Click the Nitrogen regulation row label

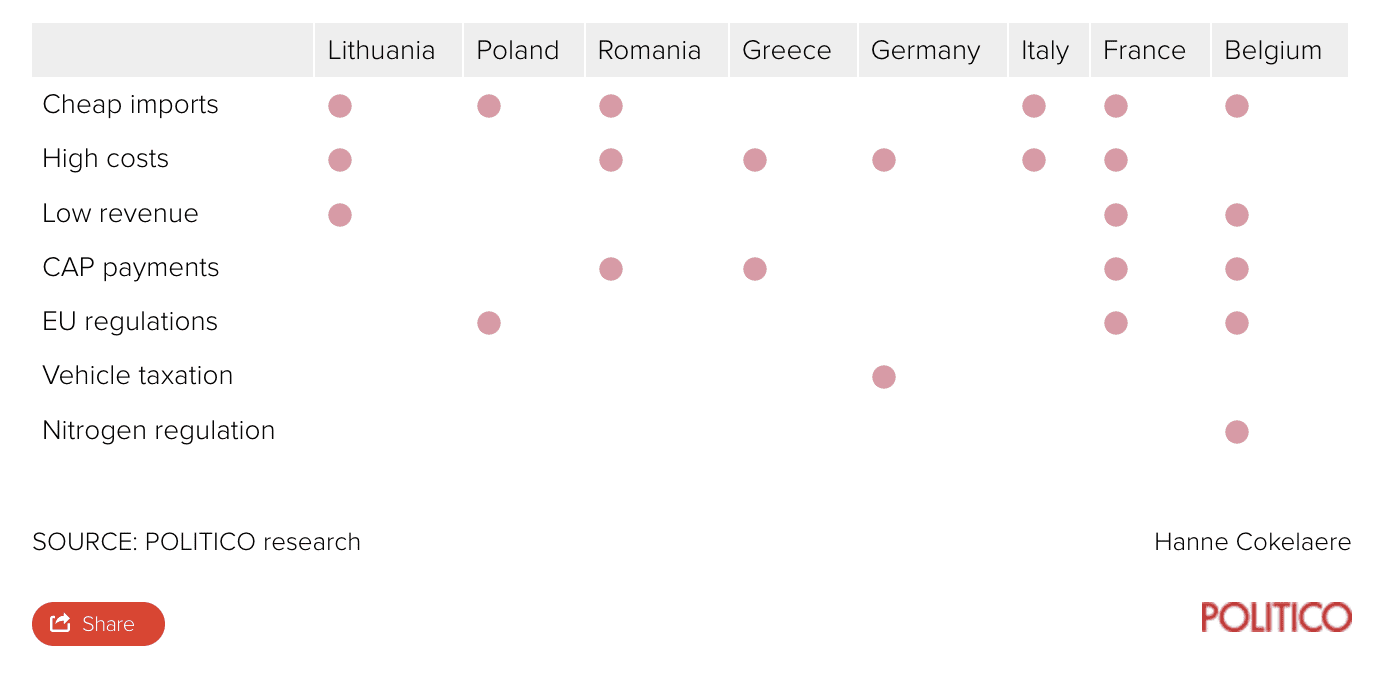click(158, 431)
